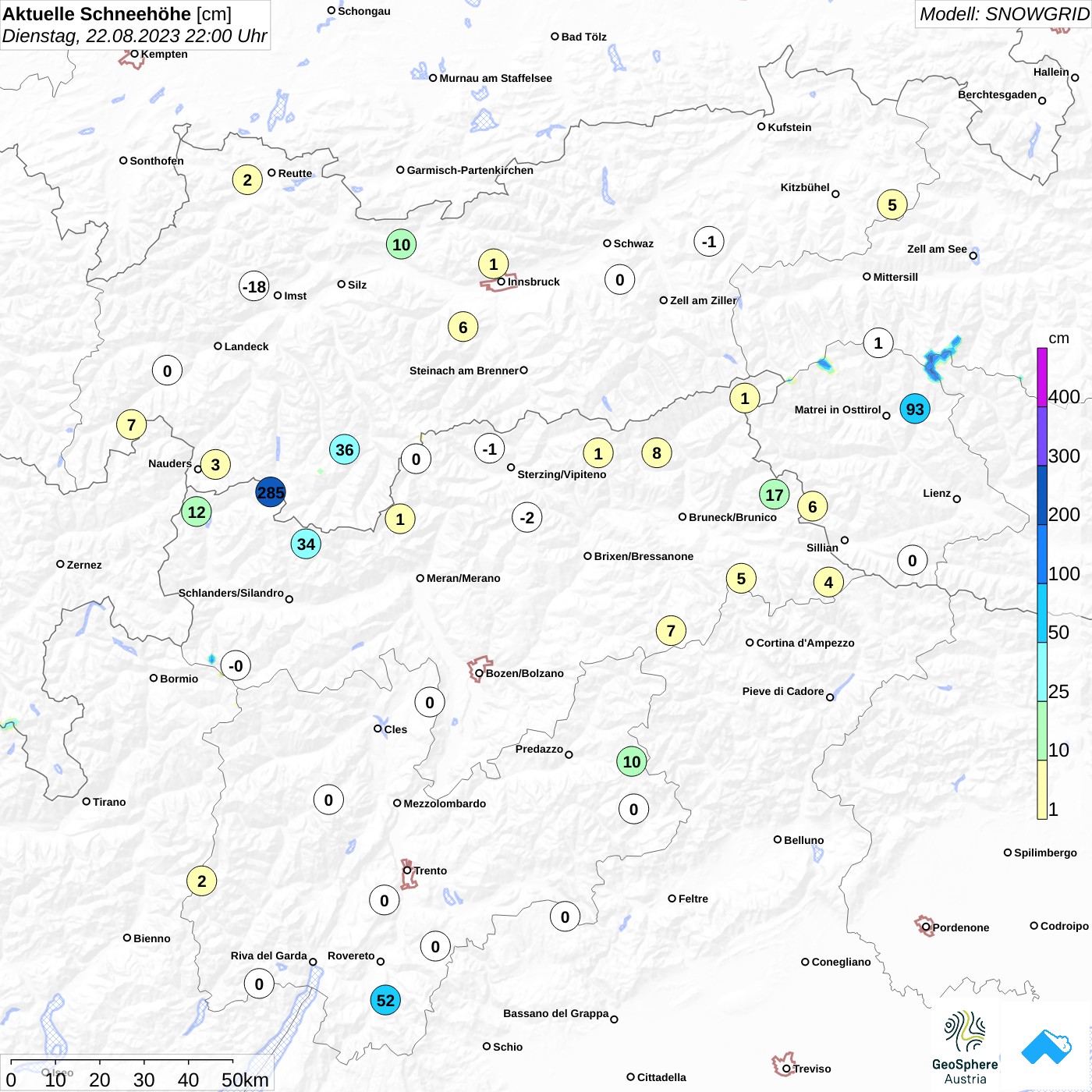This screenshot has width=1092, height=1092.
Task: Select the blue 52 cm station marker
Action: 385,1000
